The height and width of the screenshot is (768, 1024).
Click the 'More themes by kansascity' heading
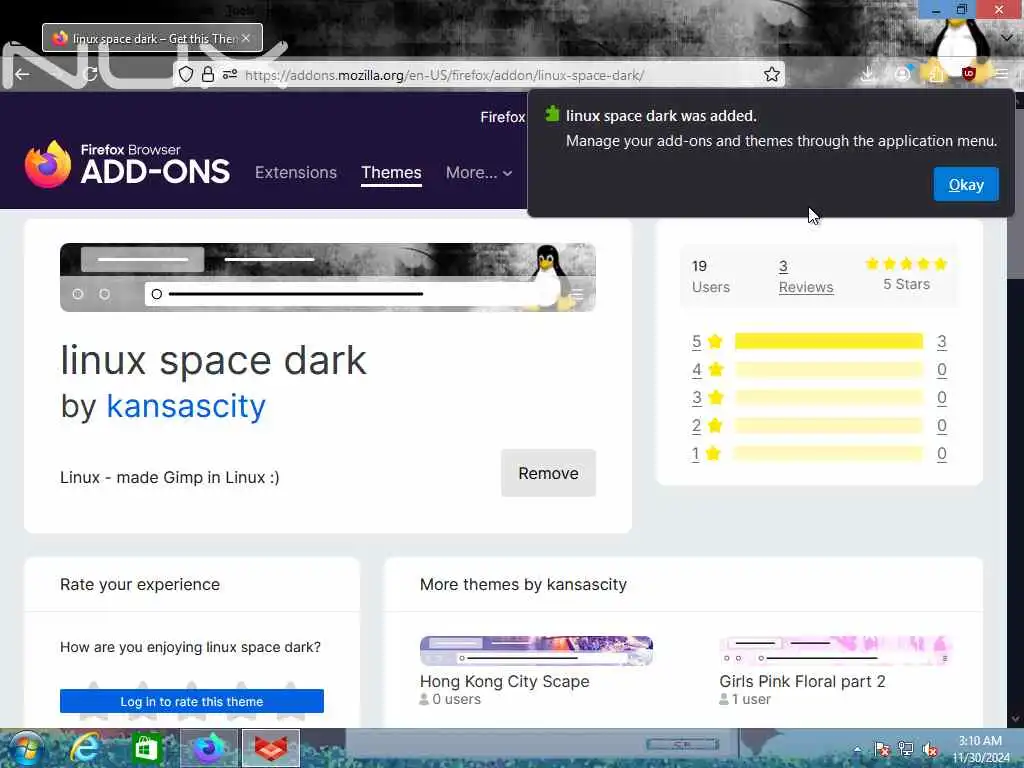pyautogui.click(x=523, y=584)
